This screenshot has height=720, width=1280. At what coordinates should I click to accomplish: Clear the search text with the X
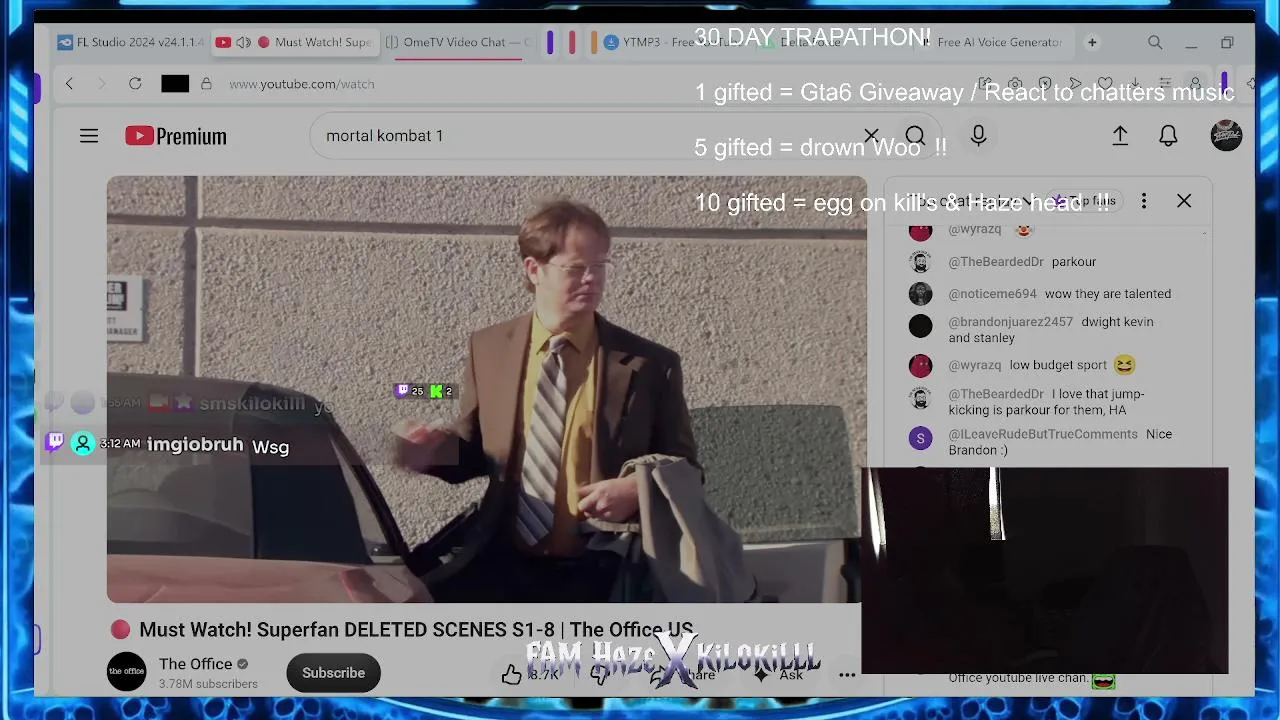click(x=871, y=136)
